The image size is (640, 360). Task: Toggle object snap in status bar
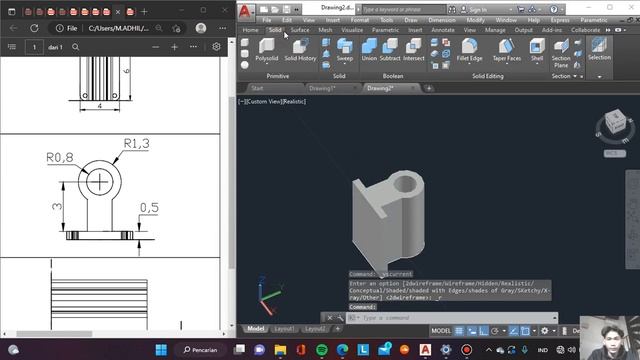click(x=525, y=331)
